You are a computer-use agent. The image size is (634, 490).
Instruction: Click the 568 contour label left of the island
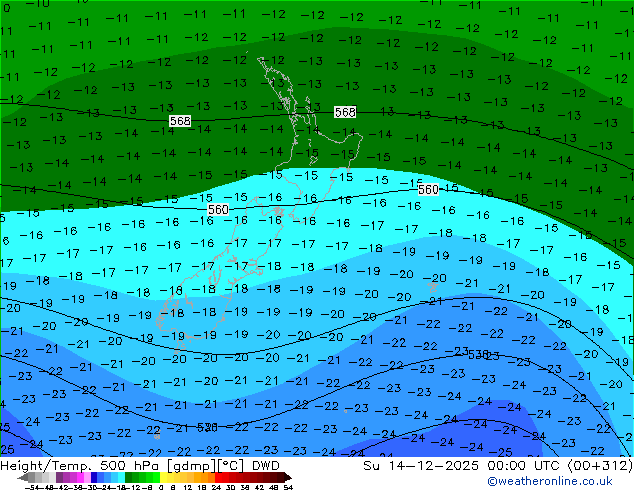180,121
